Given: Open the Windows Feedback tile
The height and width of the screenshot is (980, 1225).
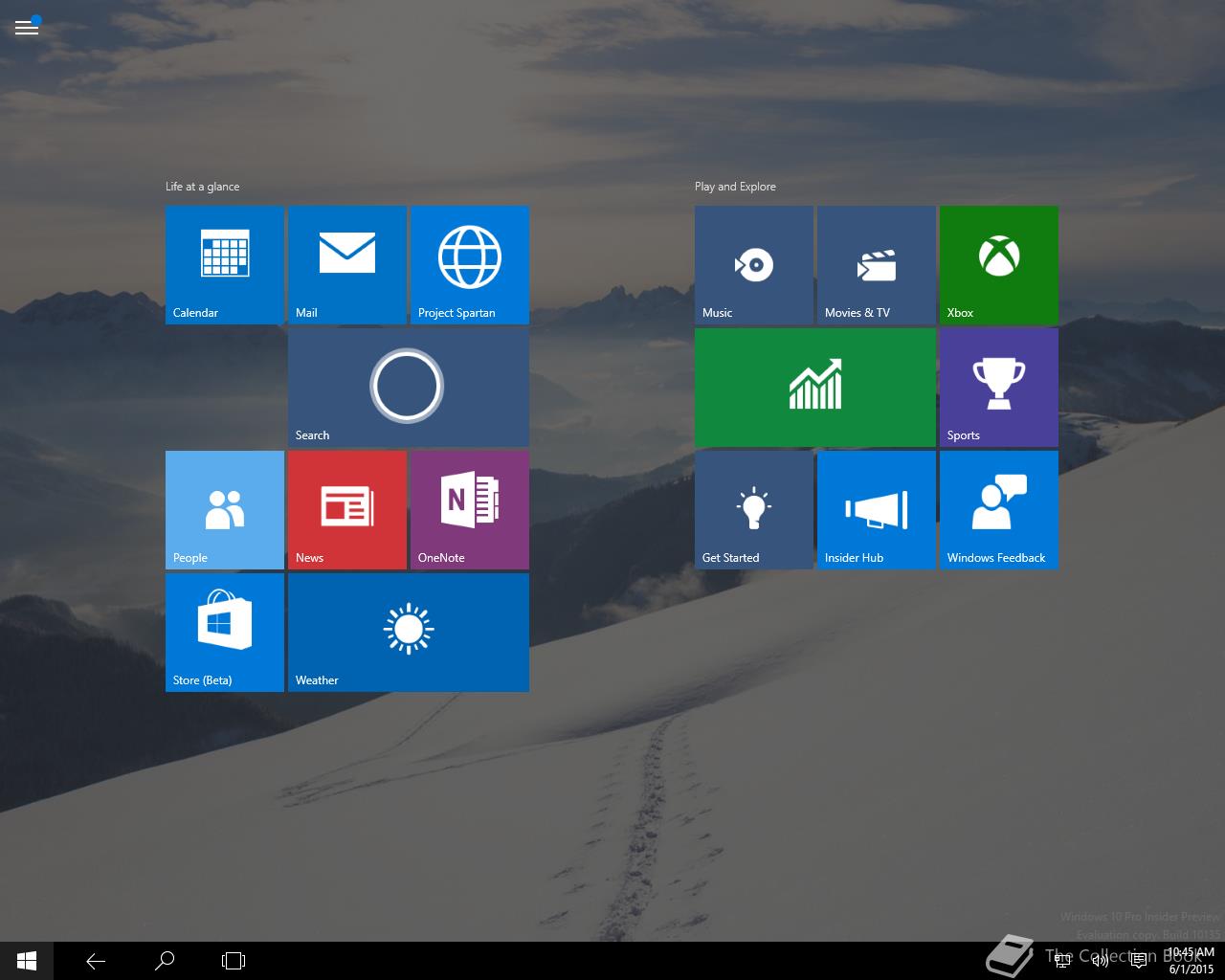Looking at the screenshot, I should point(999,510).
